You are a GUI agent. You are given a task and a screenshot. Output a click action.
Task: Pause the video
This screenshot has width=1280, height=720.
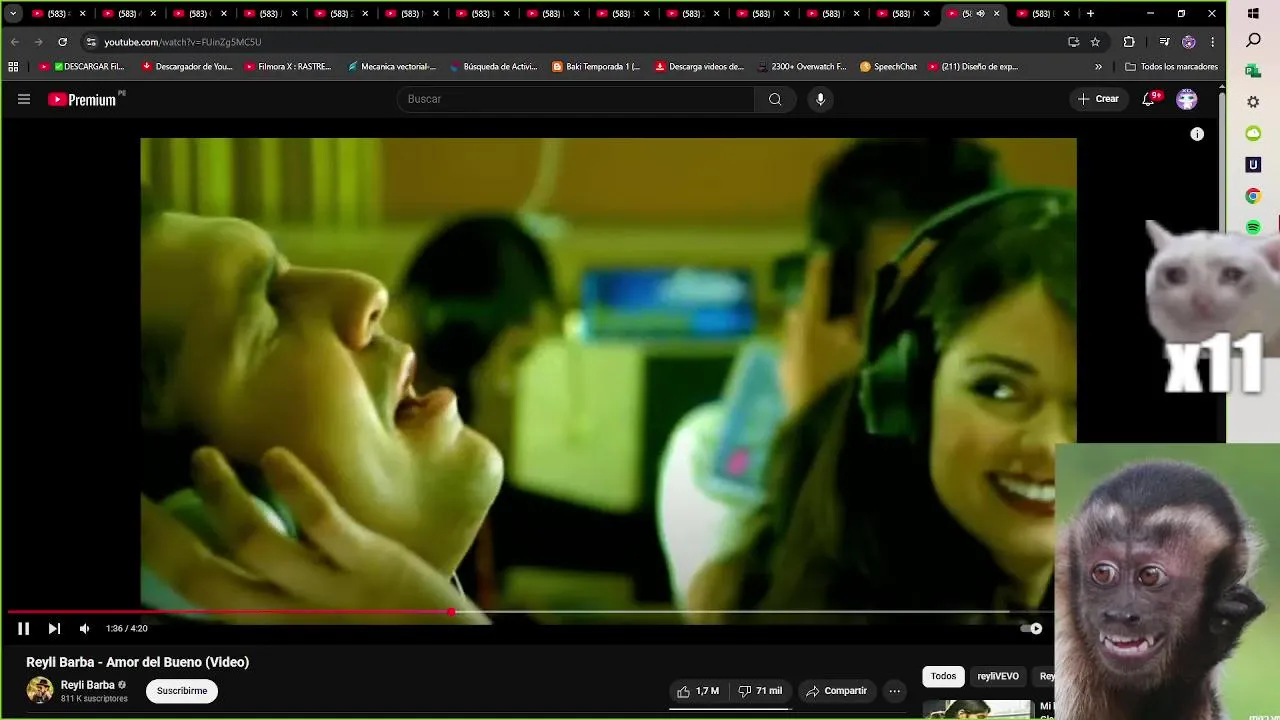pos(23,628)
